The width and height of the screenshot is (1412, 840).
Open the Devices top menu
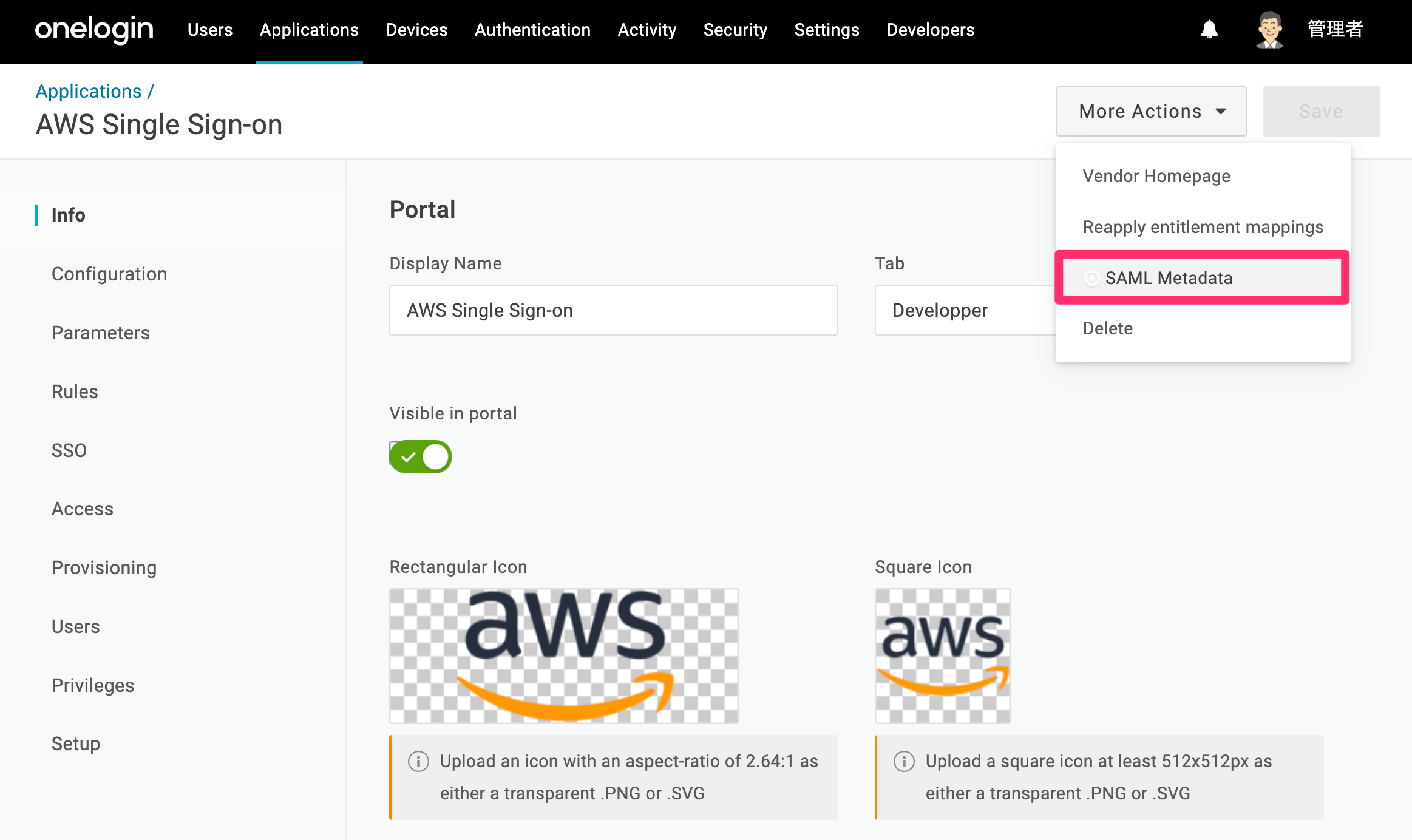point(416,30)
